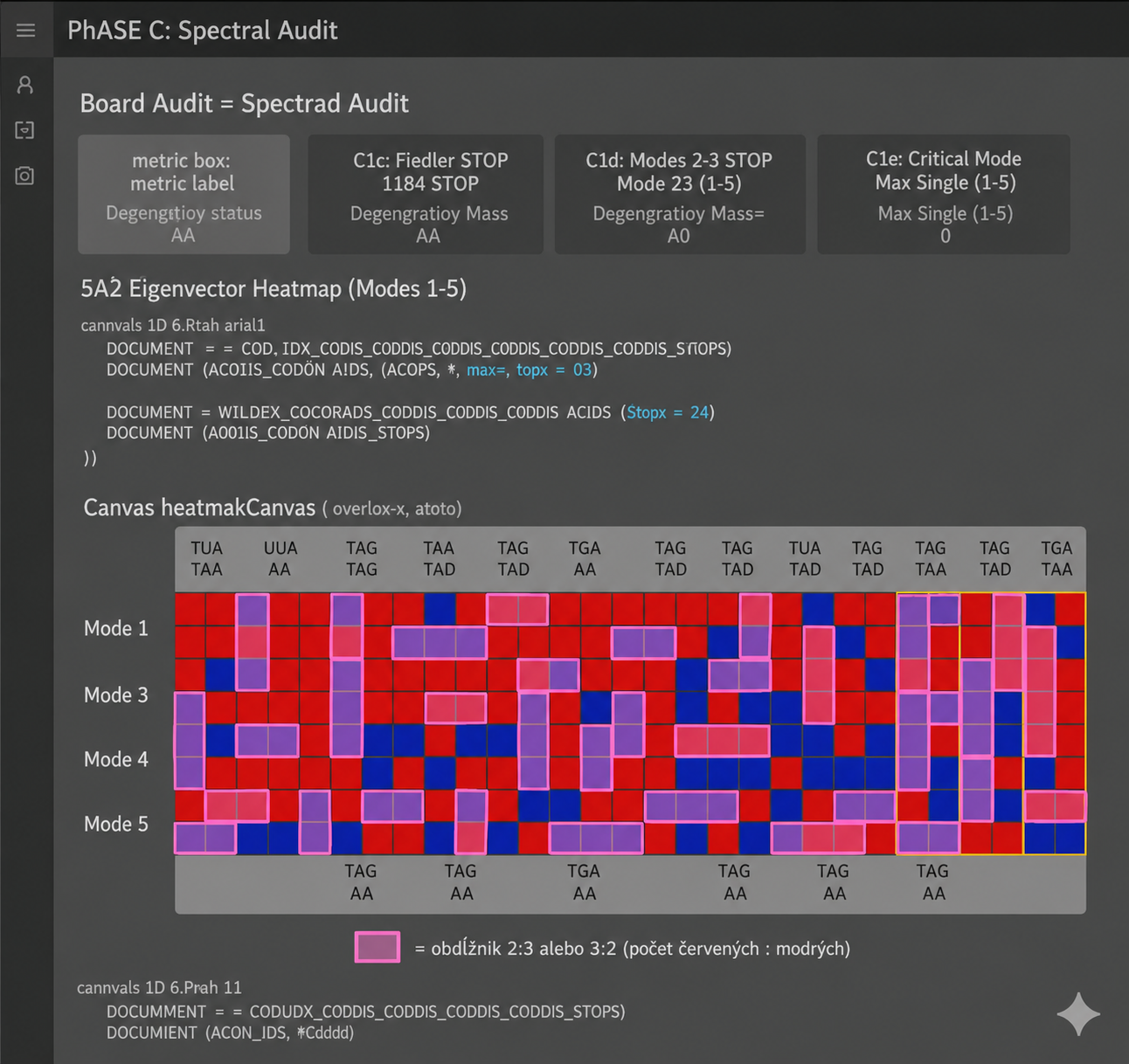Image resolution: width=1129 pixels, height=1064 pixels.
Task: Select the metric label Degeneracy status card
Action: (184, 194)
